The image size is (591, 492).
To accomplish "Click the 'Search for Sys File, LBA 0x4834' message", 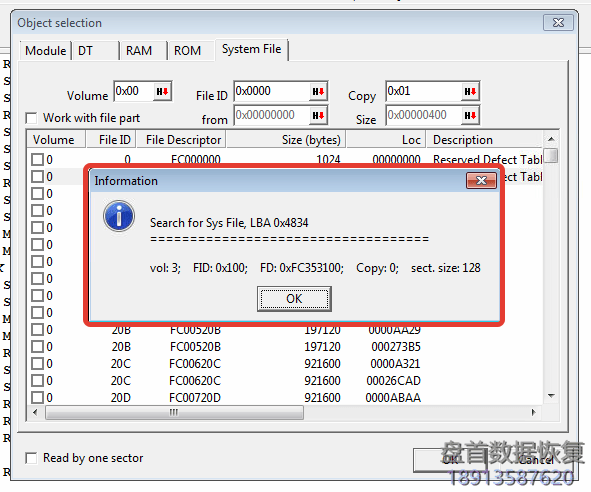I will tap(229, 223).
